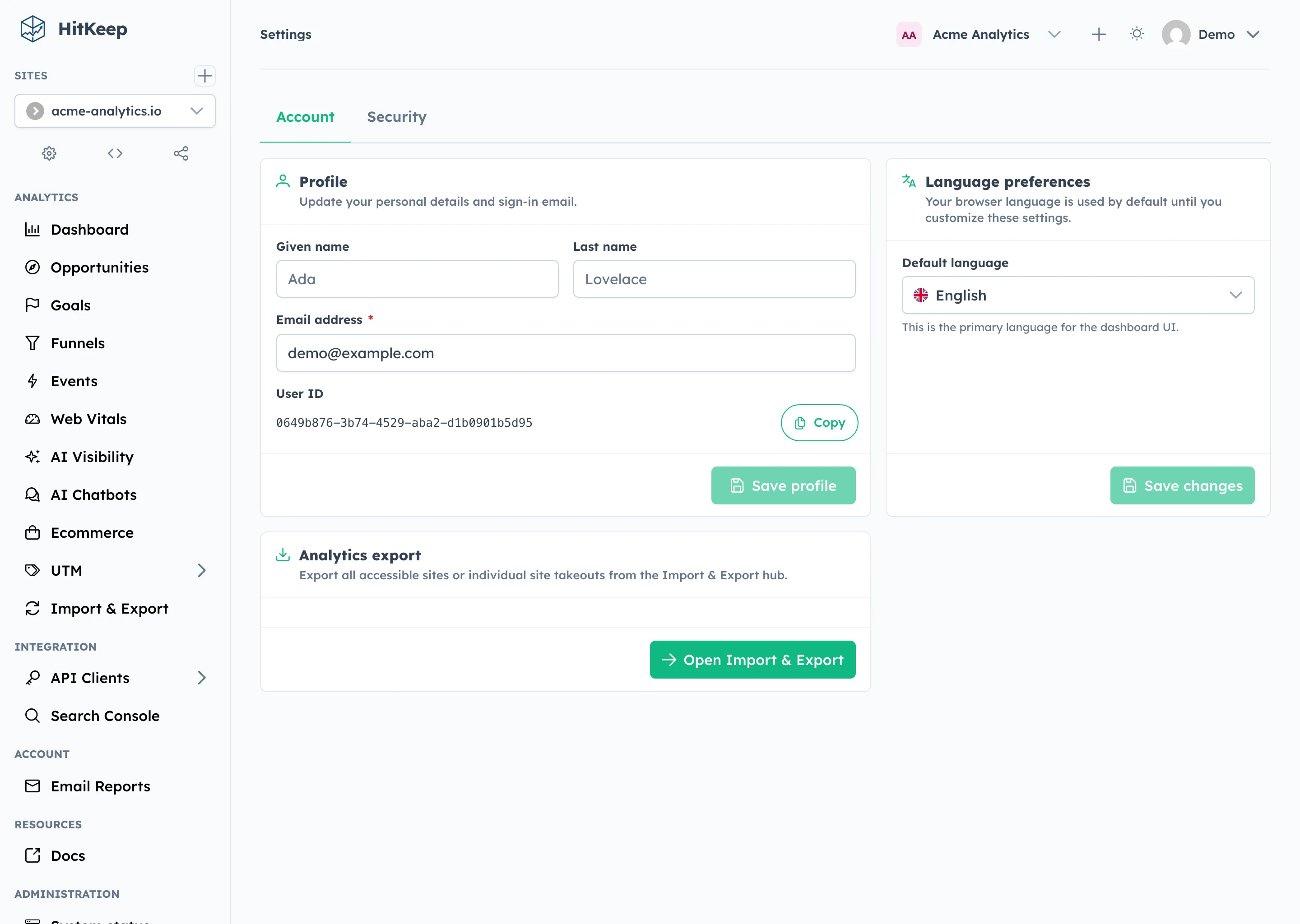Expand the UTM submenu
This screenshot has height=924, width=1300.
tap(201, 571)
